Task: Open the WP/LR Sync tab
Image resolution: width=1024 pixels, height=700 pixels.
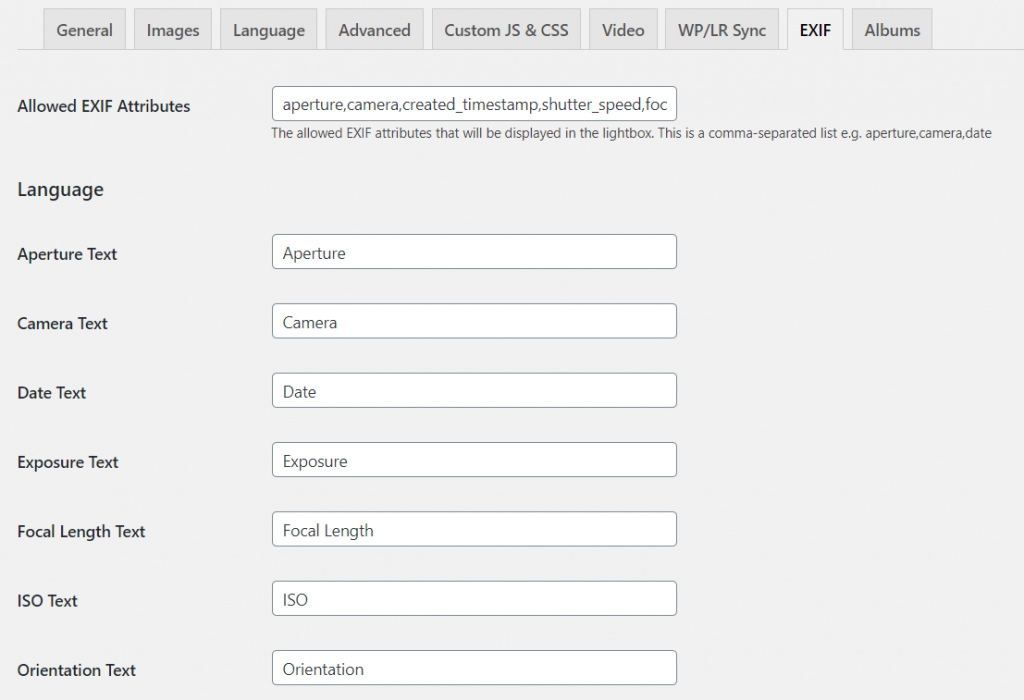Action: click(722, 30)
